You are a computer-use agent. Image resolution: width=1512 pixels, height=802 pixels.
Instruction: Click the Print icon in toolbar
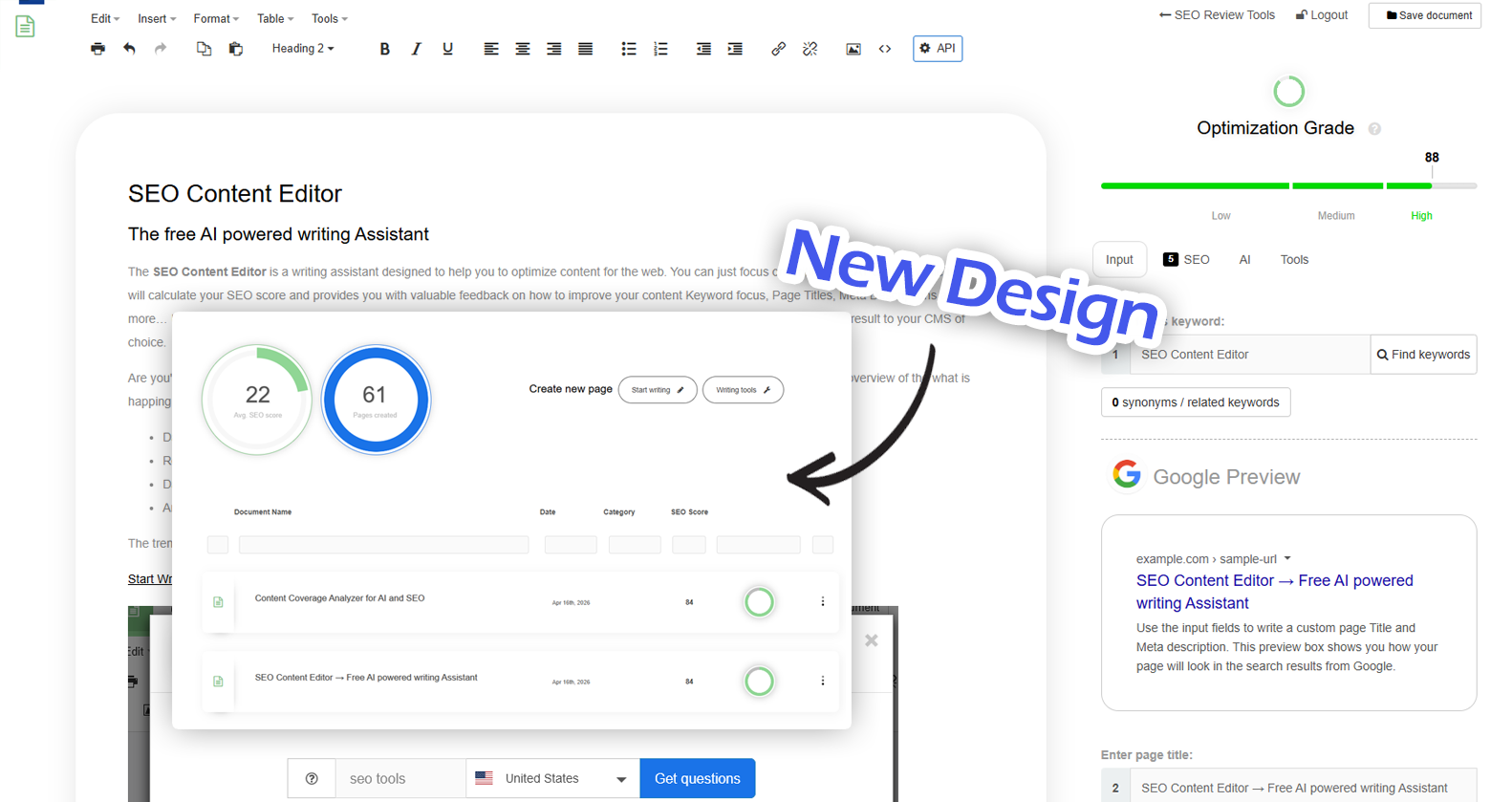click(x=97, y=49)
